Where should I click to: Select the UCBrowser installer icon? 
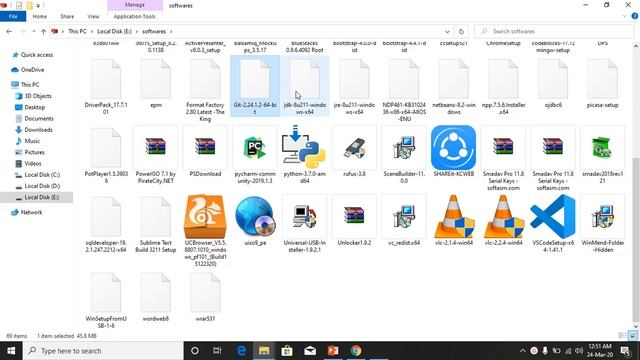[x=205, y=217]
